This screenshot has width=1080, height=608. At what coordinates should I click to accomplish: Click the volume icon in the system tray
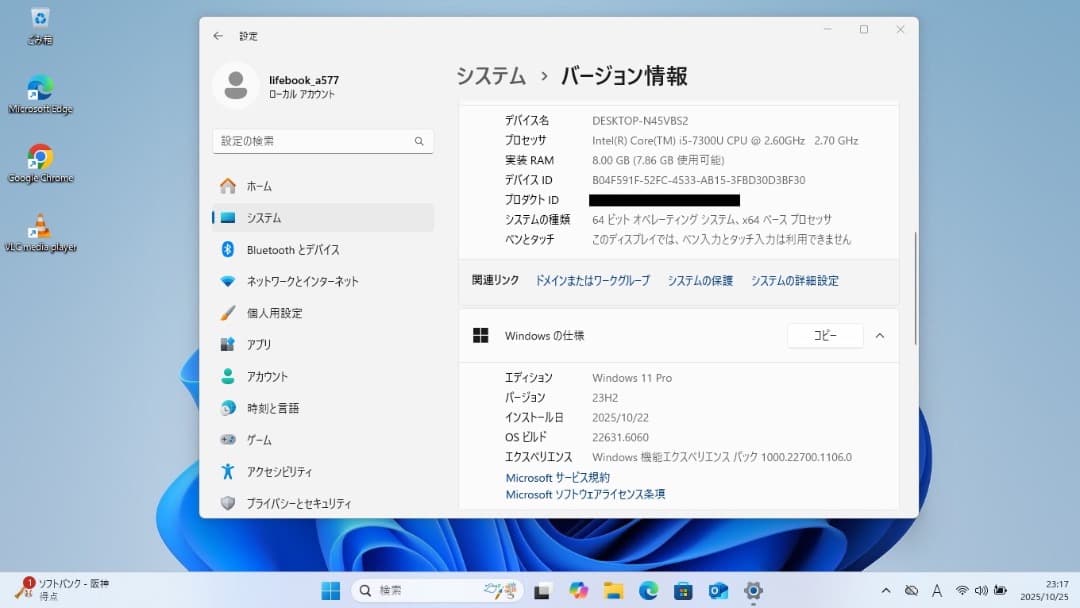point(982,590)
